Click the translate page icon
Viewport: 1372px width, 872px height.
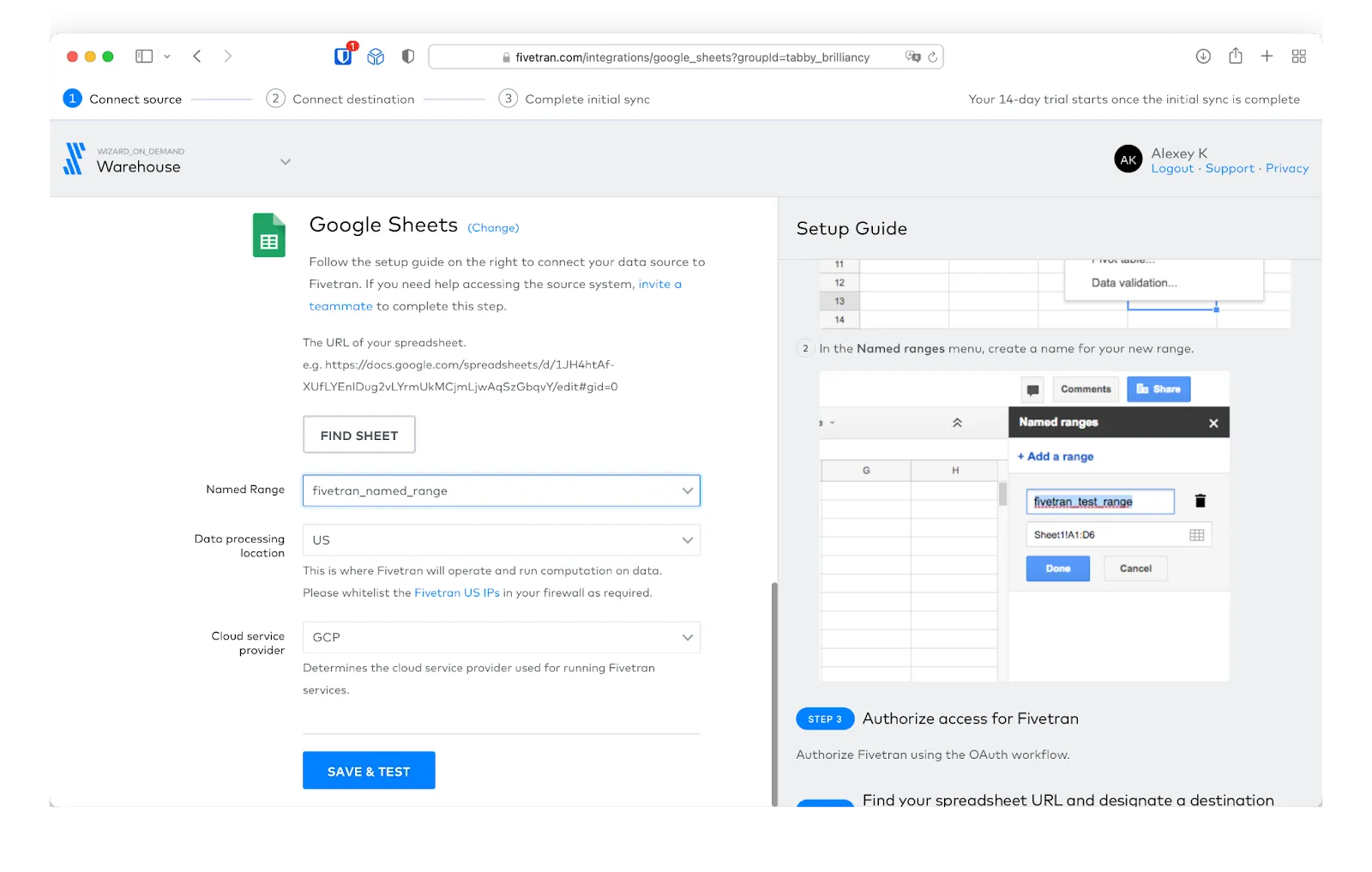pos(912,57)
